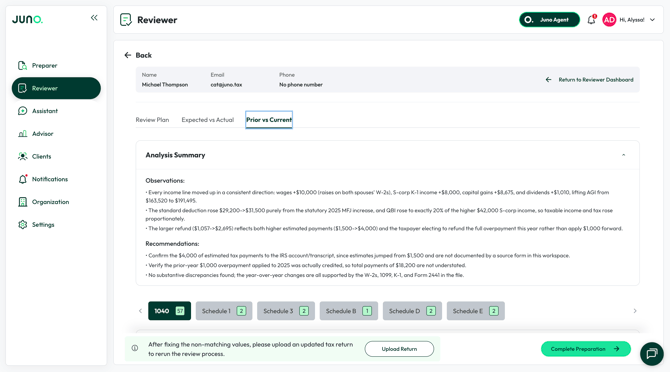The height and width of the screenshot is (372, 670).
Task: Select the Schedule B chip
Action: (349, 311)
